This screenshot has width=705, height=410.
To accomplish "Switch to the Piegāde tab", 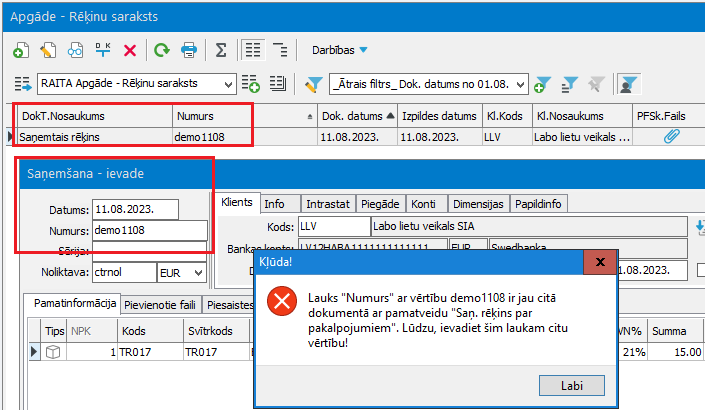I will (380, 204).
